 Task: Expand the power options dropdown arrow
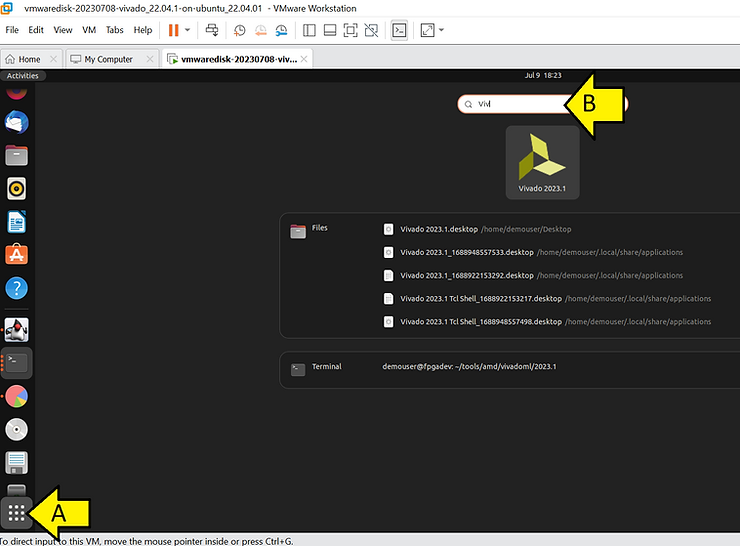coord(188,31)
